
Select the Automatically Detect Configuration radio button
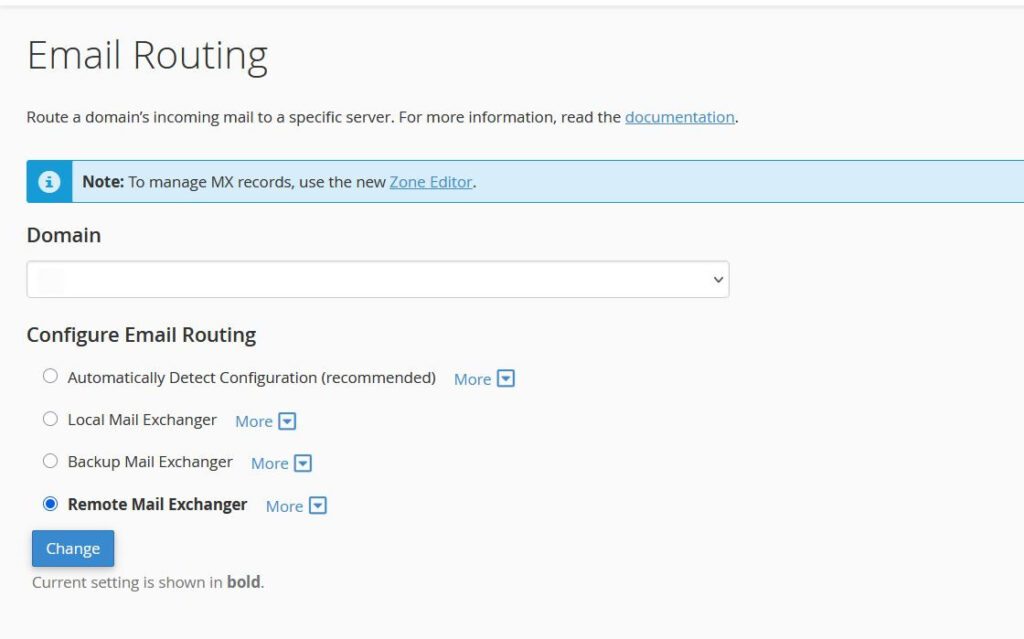[50, 377]
